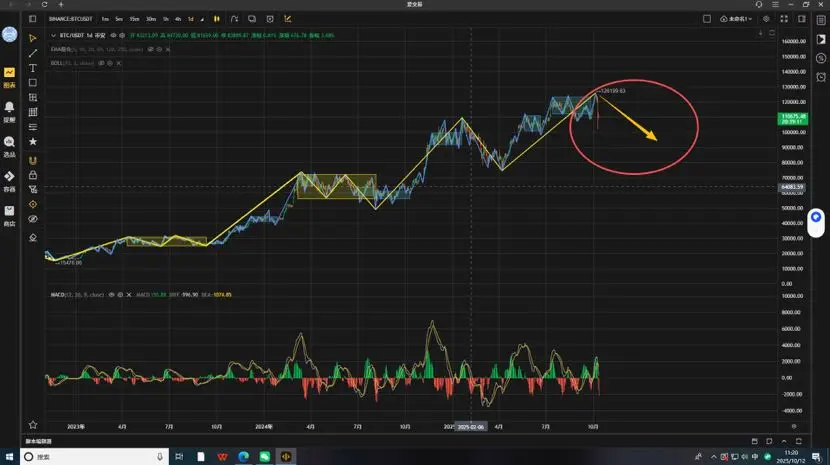
Task: Click the filled star favorites tool
Action: tap(33, 141)
